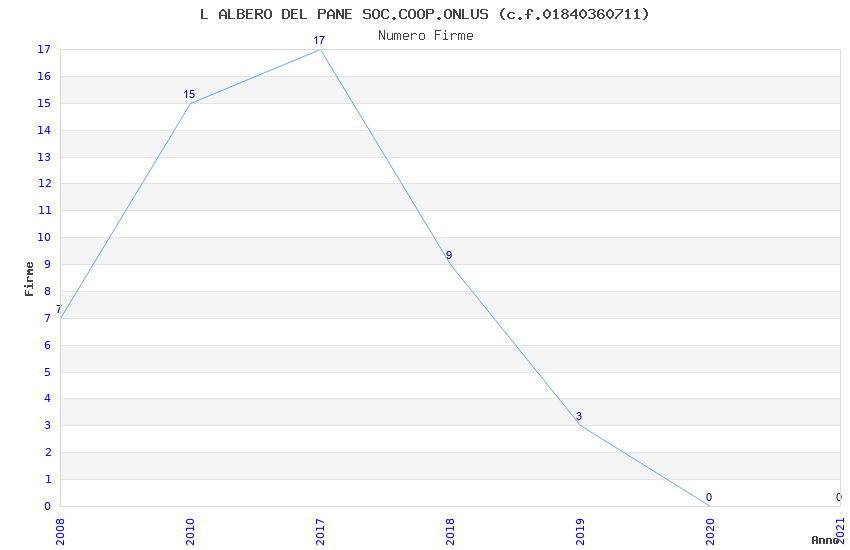Click the y-axis tick value 11

tap(44, 210)
